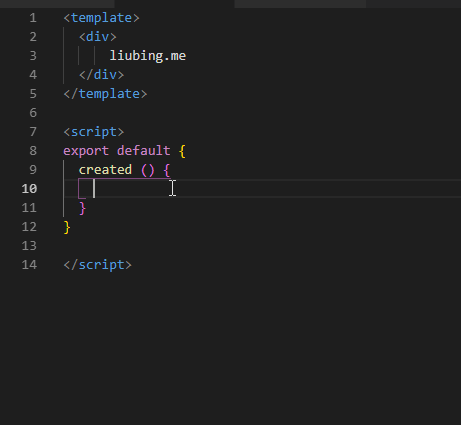The width and height of the screenshot is (461, 425).
Task: Click the opening div tag on line 2
Action: tap(98, 37)
